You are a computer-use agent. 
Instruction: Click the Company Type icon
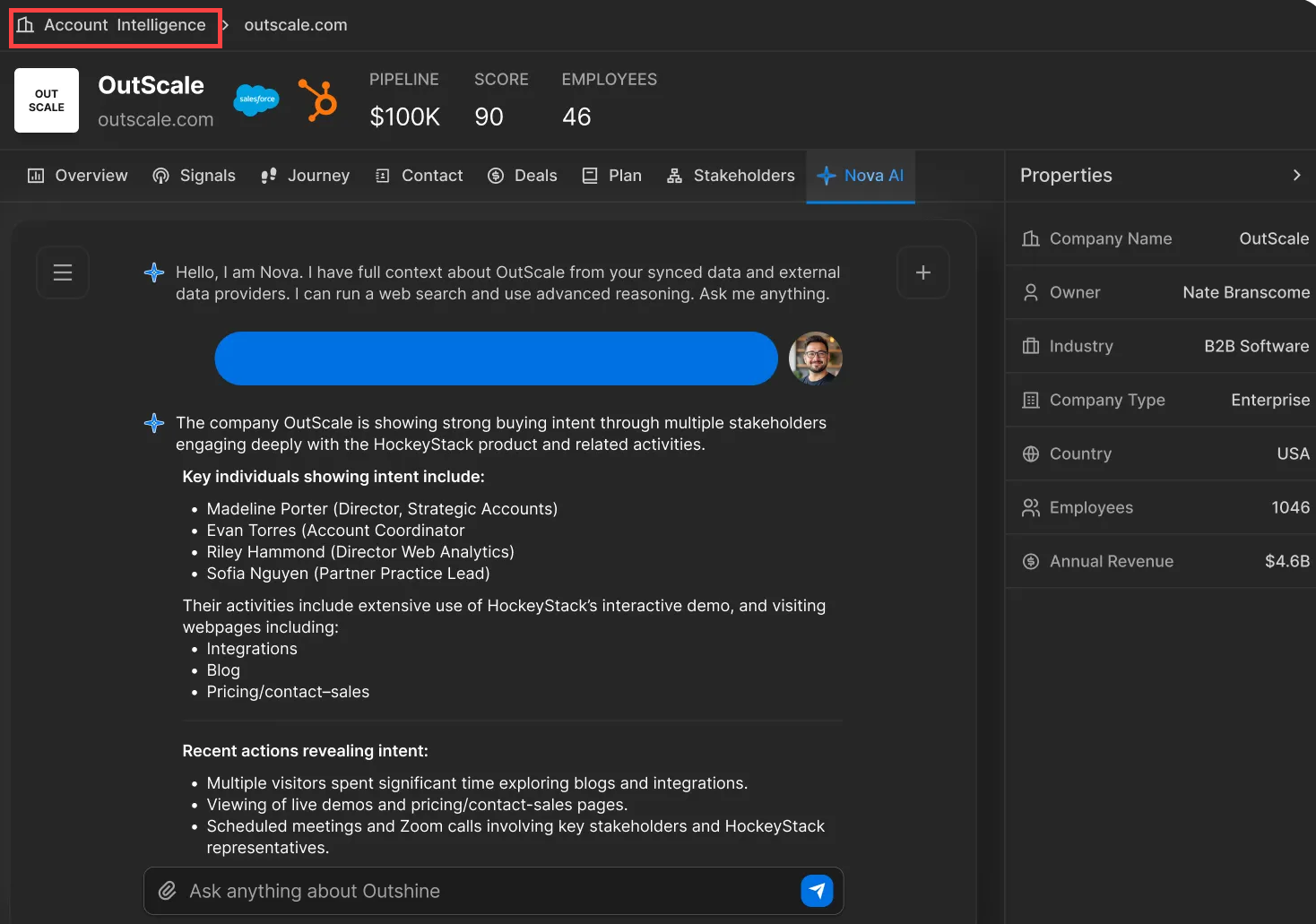1031,400
